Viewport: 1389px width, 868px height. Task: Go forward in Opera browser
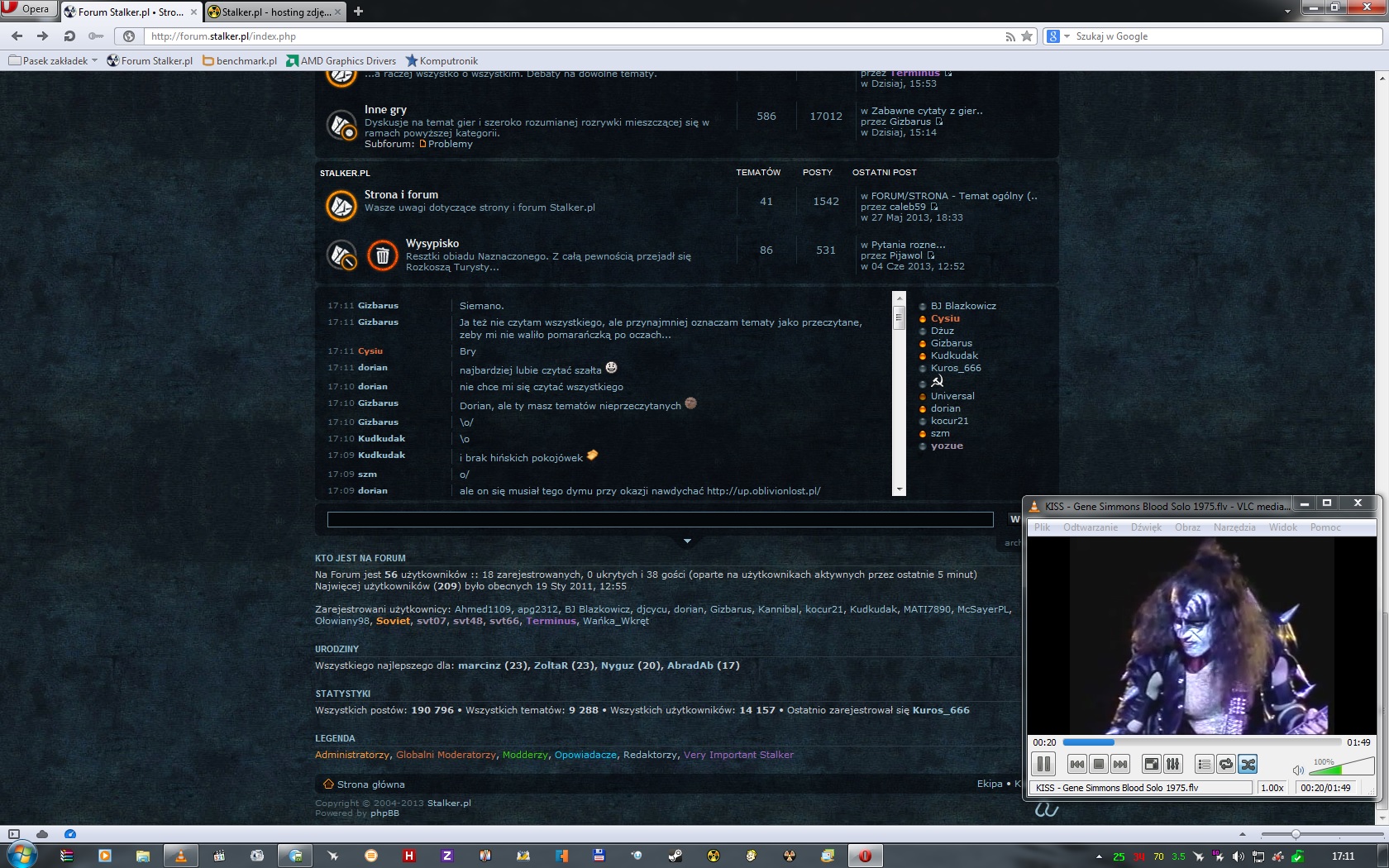tap(43, 36)
